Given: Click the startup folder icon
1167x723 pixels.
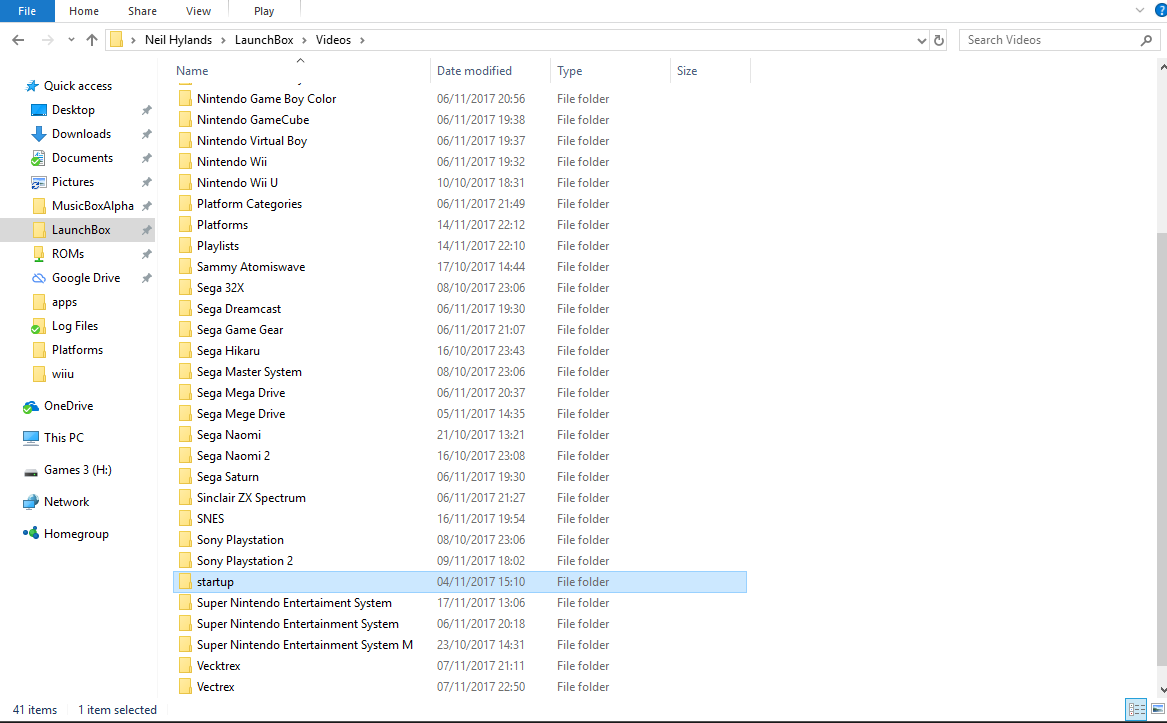Looking at the screenshot, I should (x=185, y=582).
